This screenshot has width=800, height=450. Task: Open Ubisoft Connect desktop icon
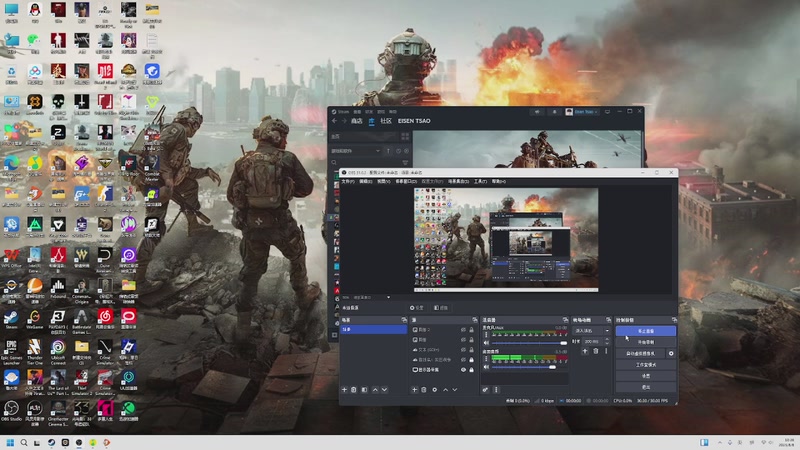[58, 352]
